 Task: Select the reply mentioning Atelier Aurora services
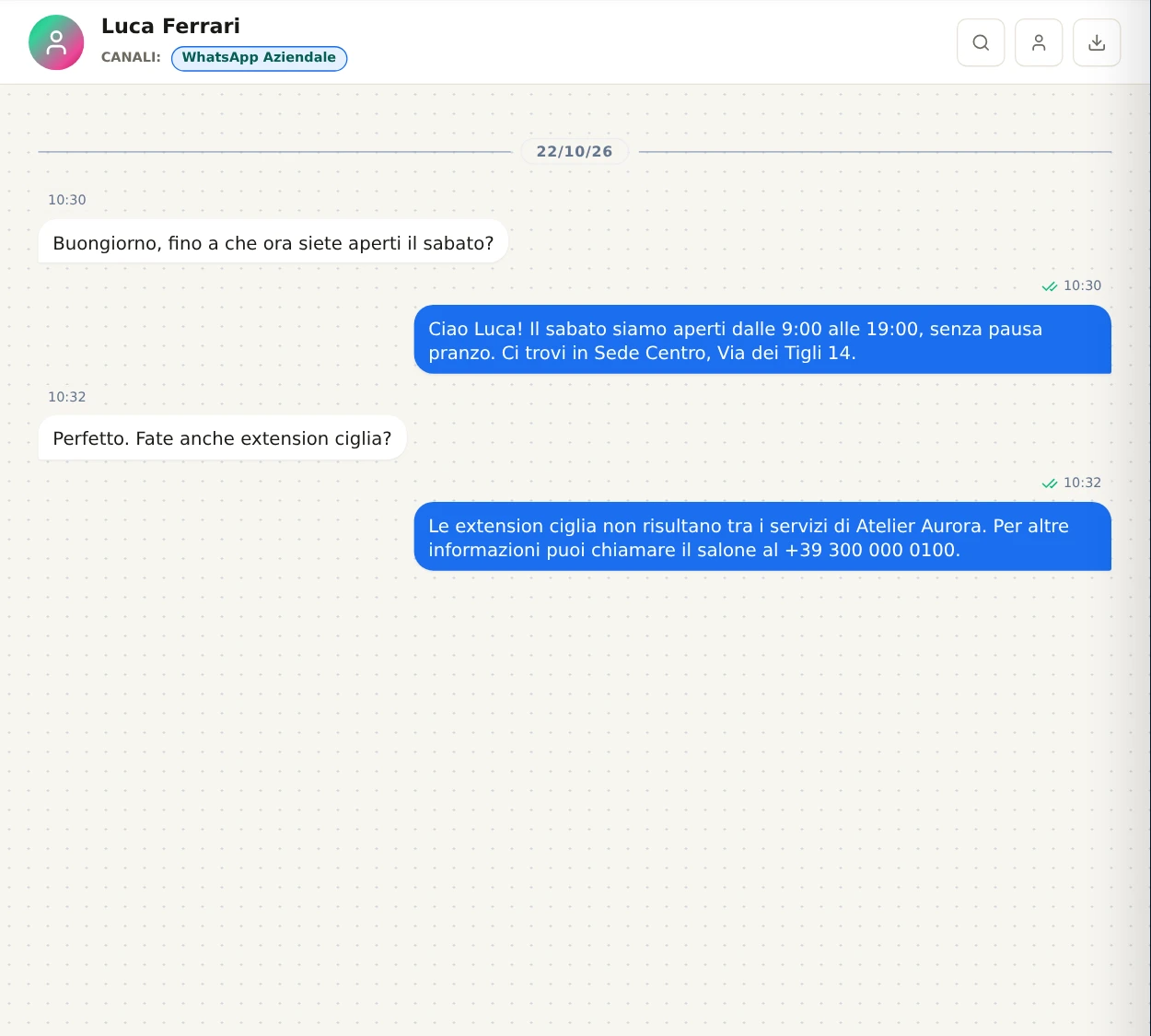coord(762,538)
